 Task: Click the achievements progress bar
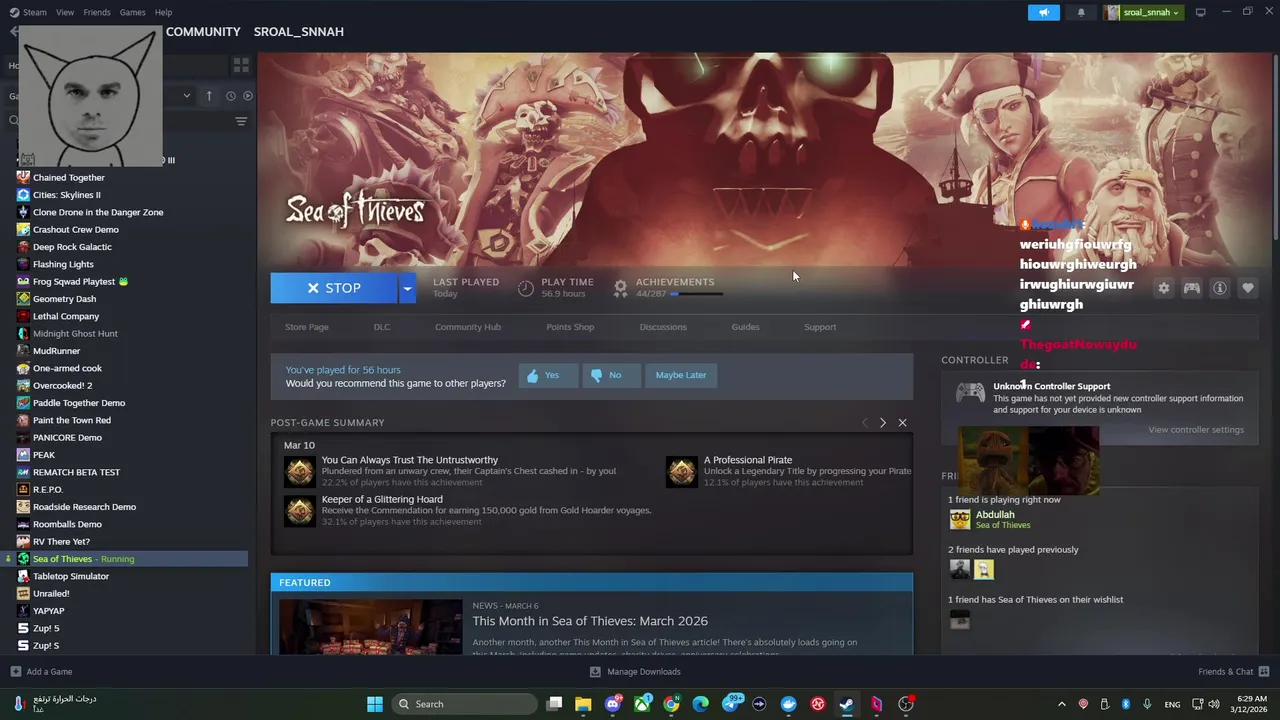[x=696, y=294]
